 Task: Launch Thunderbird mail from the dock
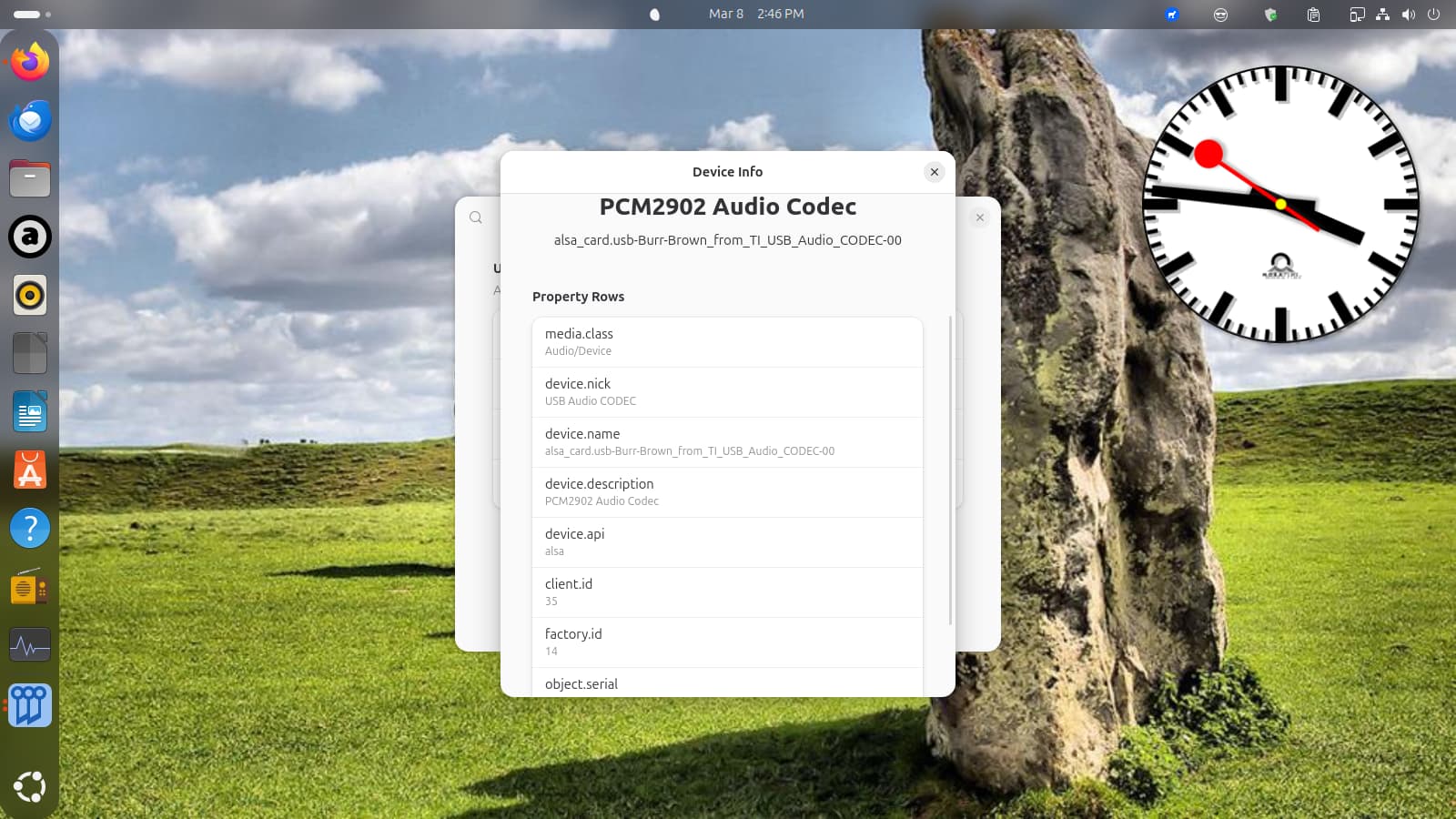tap(30, 120)
